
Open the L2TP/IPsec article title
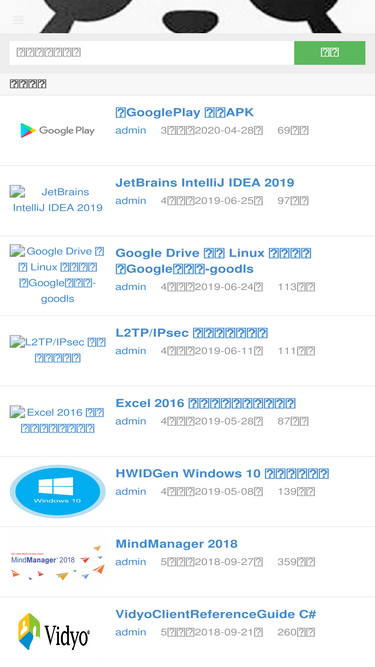click(x=192, y=333)
